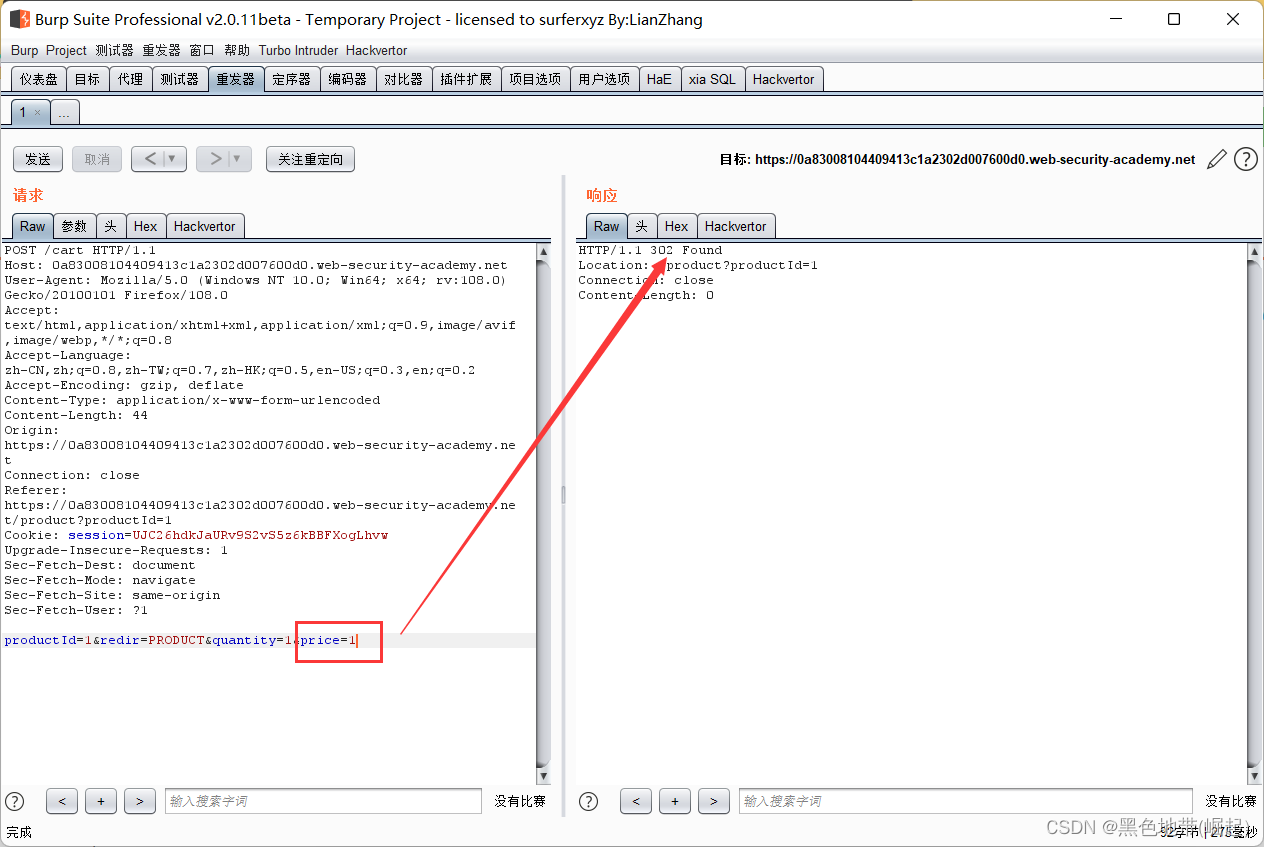Click request scrollbar down arrow
Image resolution: width=1264 pixels, height=847 pixels.
[544, 776]
